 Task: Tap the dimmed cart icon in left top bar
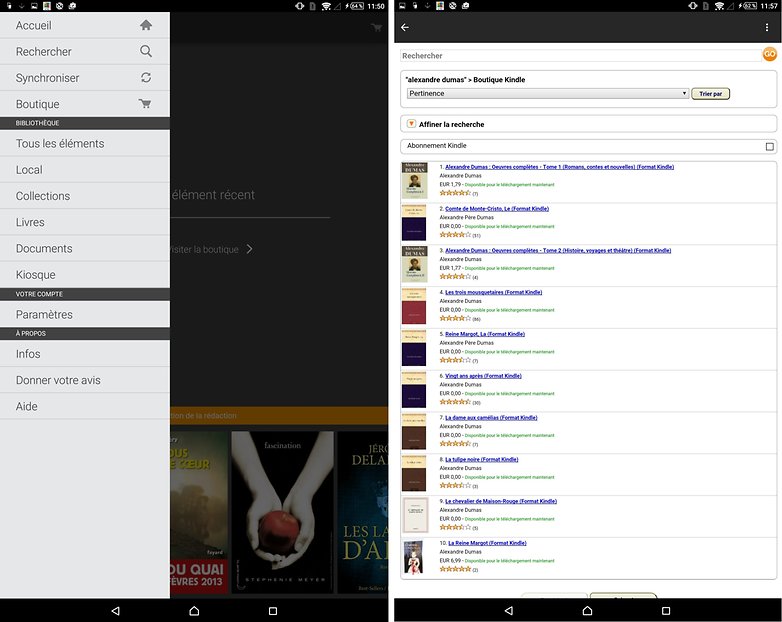coord(377,27)
